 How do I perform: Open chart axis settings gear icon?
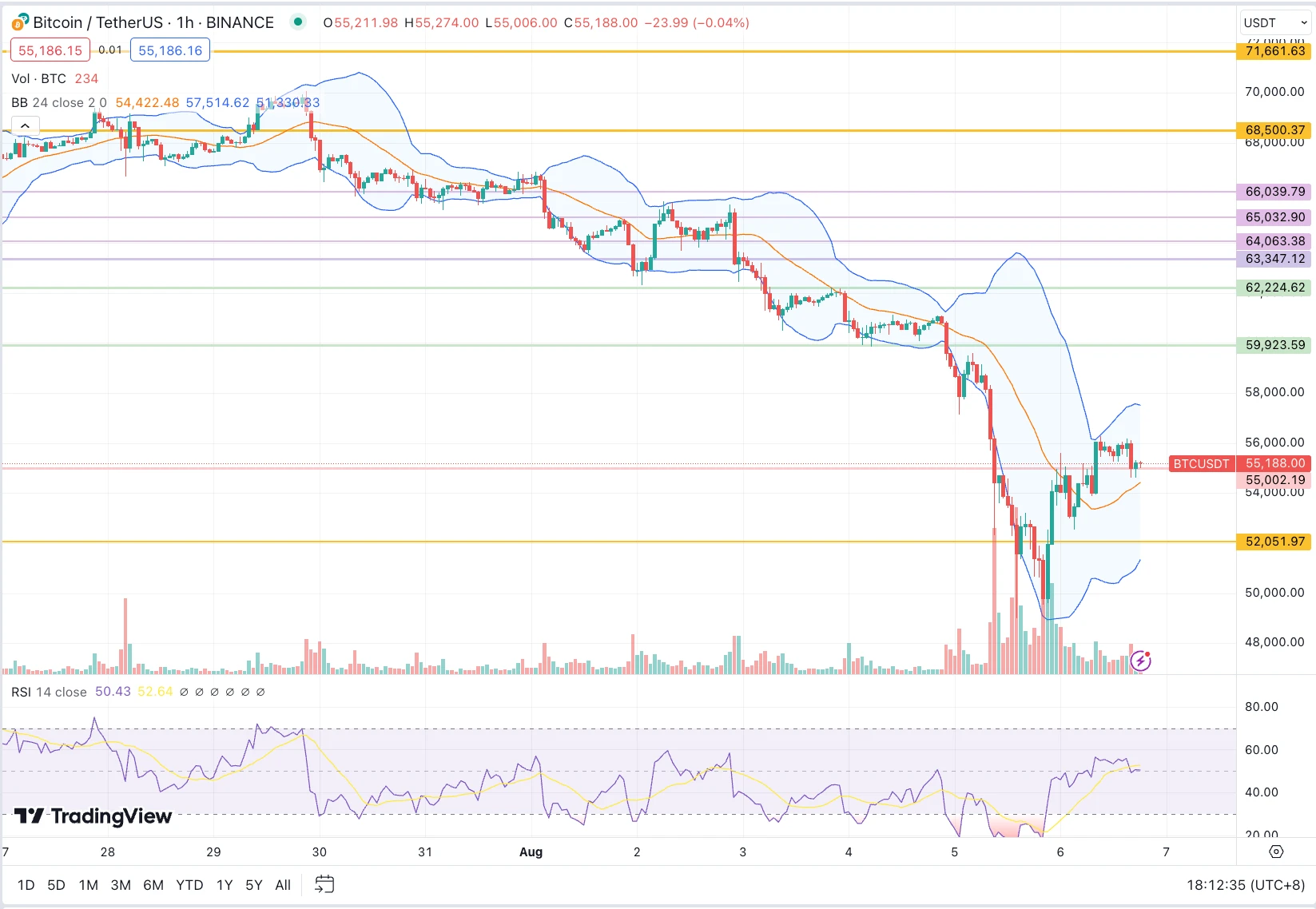(x=1276, y=851)
